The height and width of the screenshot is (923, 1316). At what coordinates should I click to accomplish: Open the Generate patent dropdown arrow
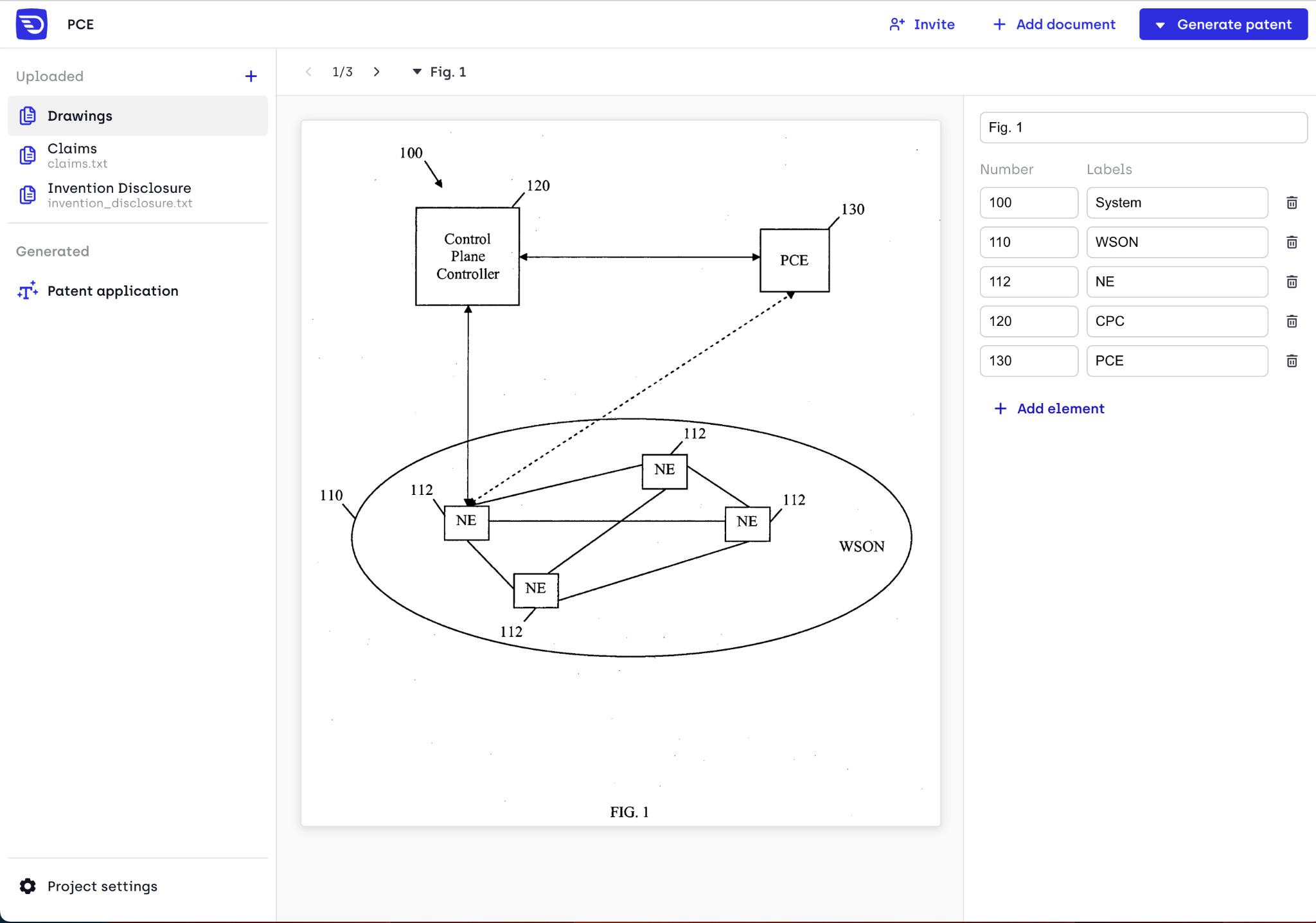pos(1160,25)
